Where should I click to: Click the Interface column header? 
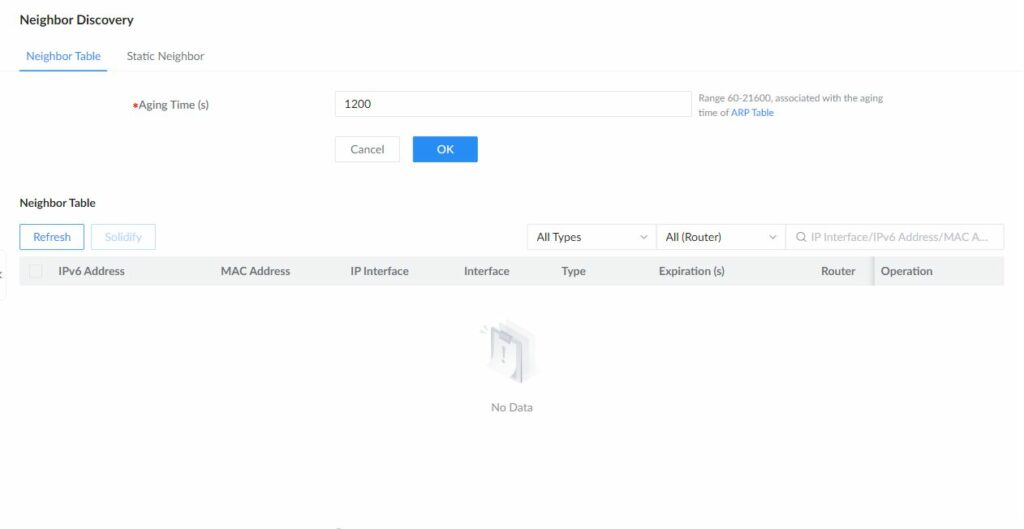[487, 271]
